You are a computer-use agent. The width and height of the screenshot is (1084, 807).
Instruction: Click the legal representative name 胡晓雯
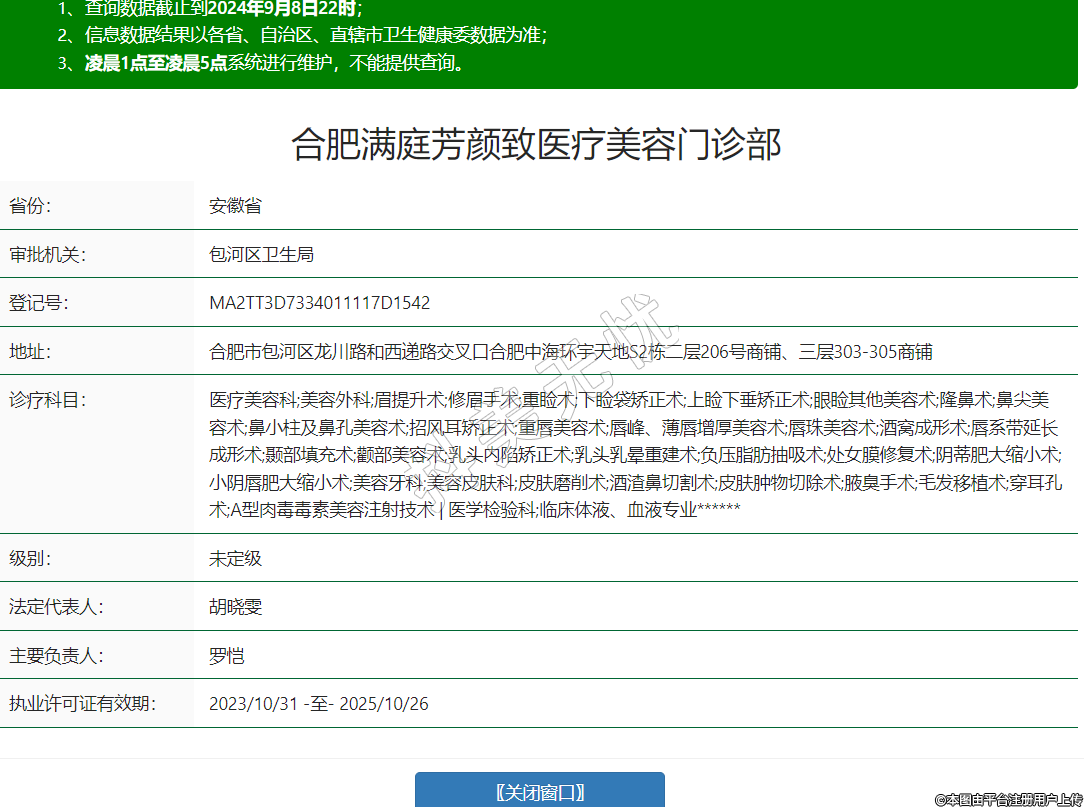[x=235, y=607]
